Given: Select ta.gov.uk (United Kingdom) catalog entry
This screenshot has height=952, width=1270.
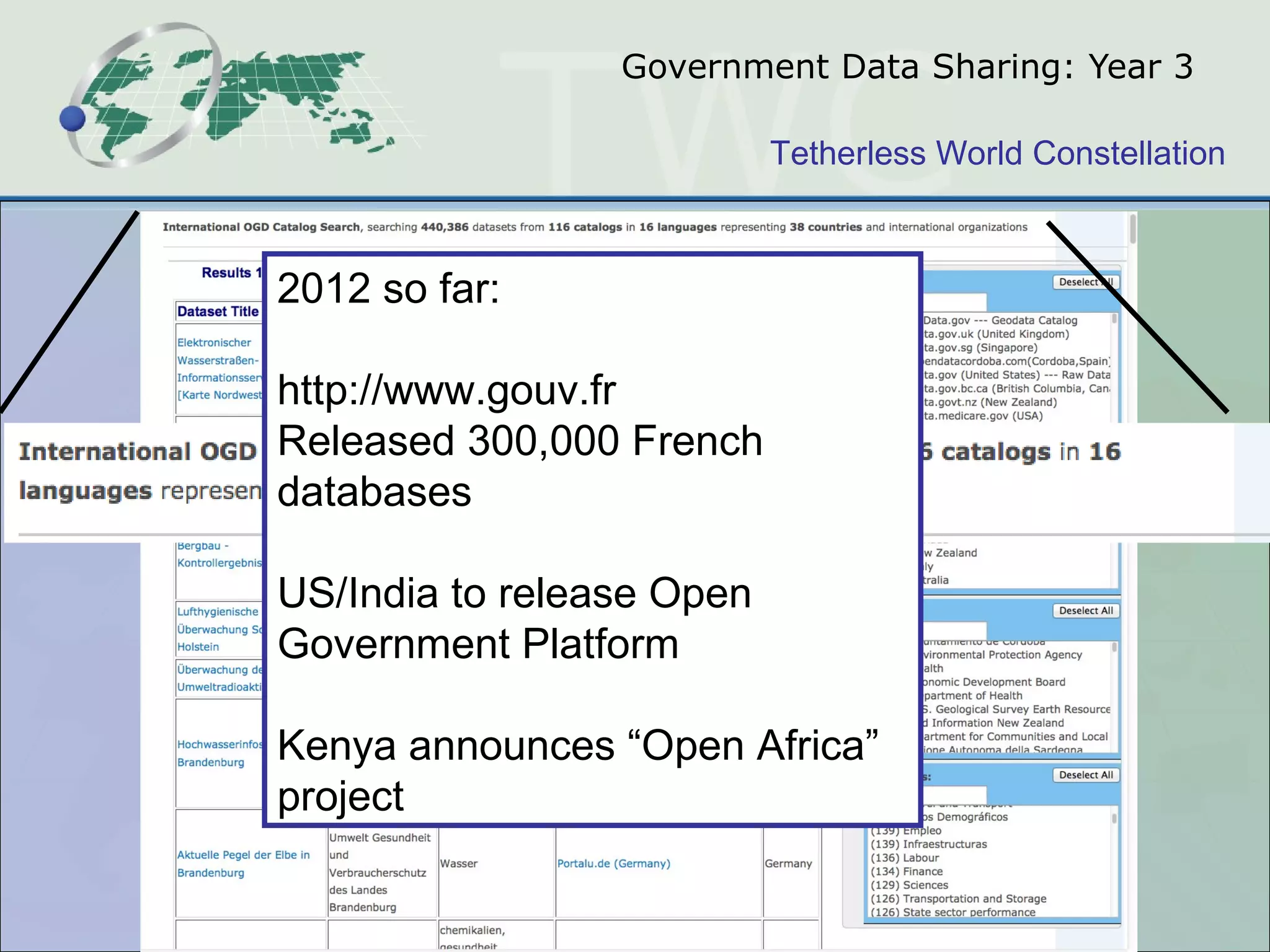Looking at the screenshot, I should (x=997, y=334).
